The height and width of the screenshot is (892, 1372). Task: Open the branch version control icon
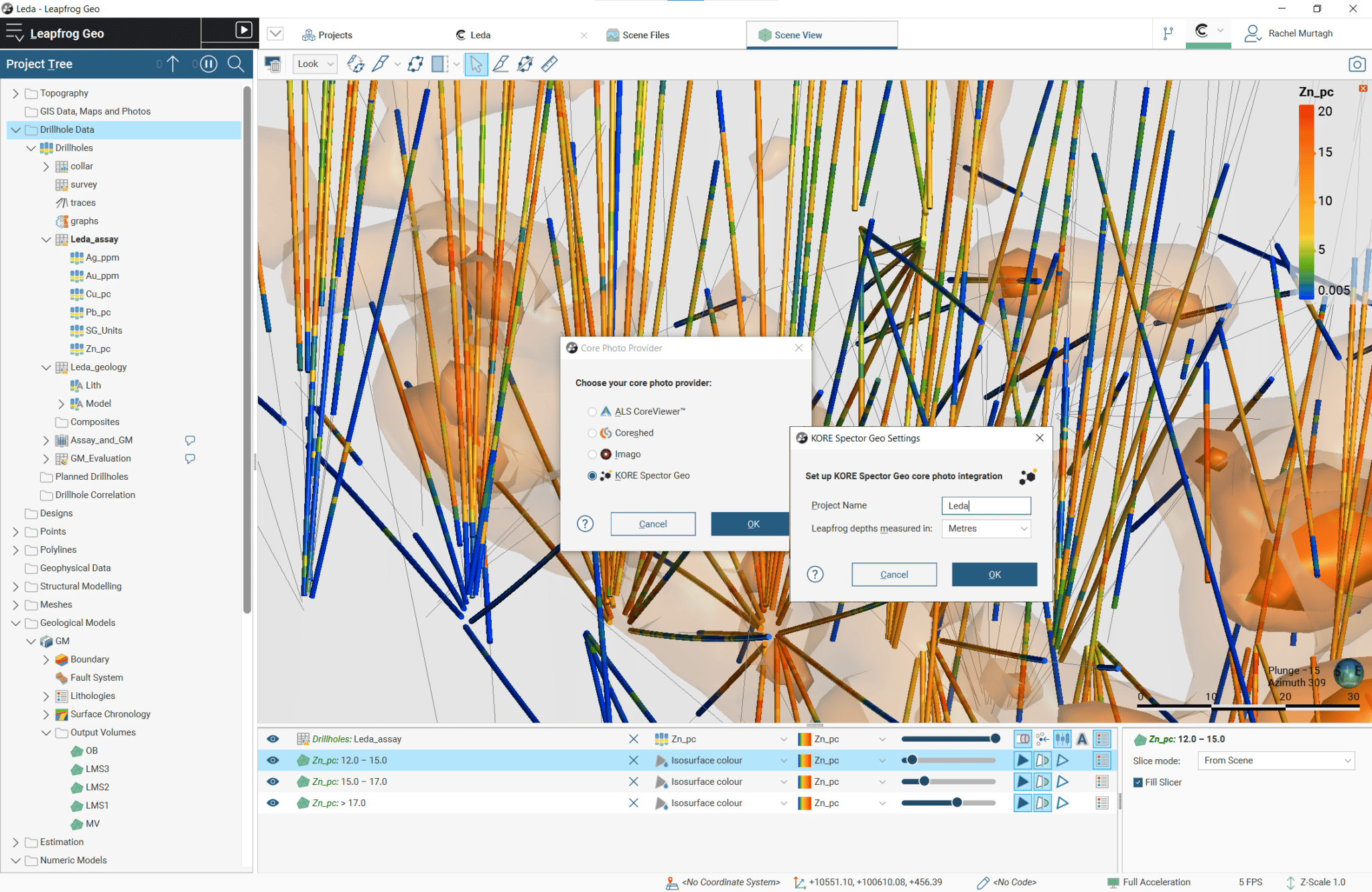point(1168,34)
